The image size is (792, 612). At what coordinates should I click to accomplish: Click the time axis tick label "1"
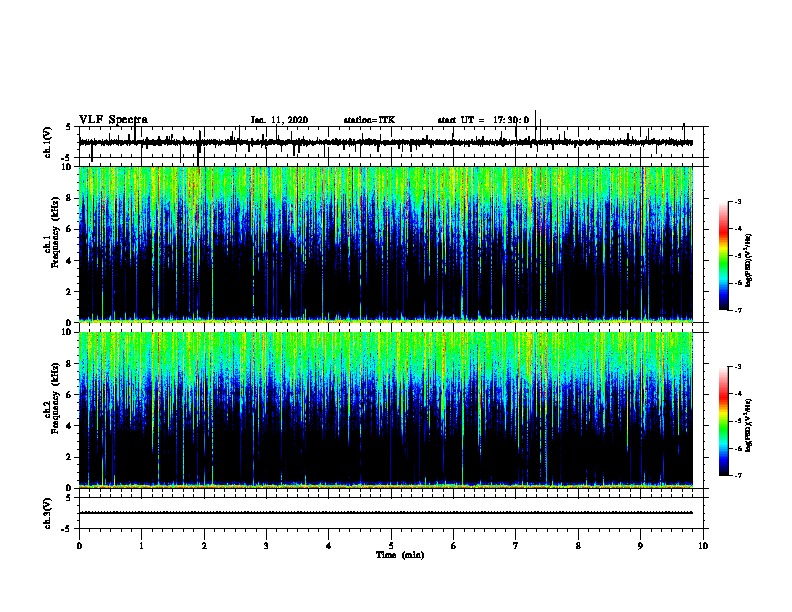click(x=141, y=546)
